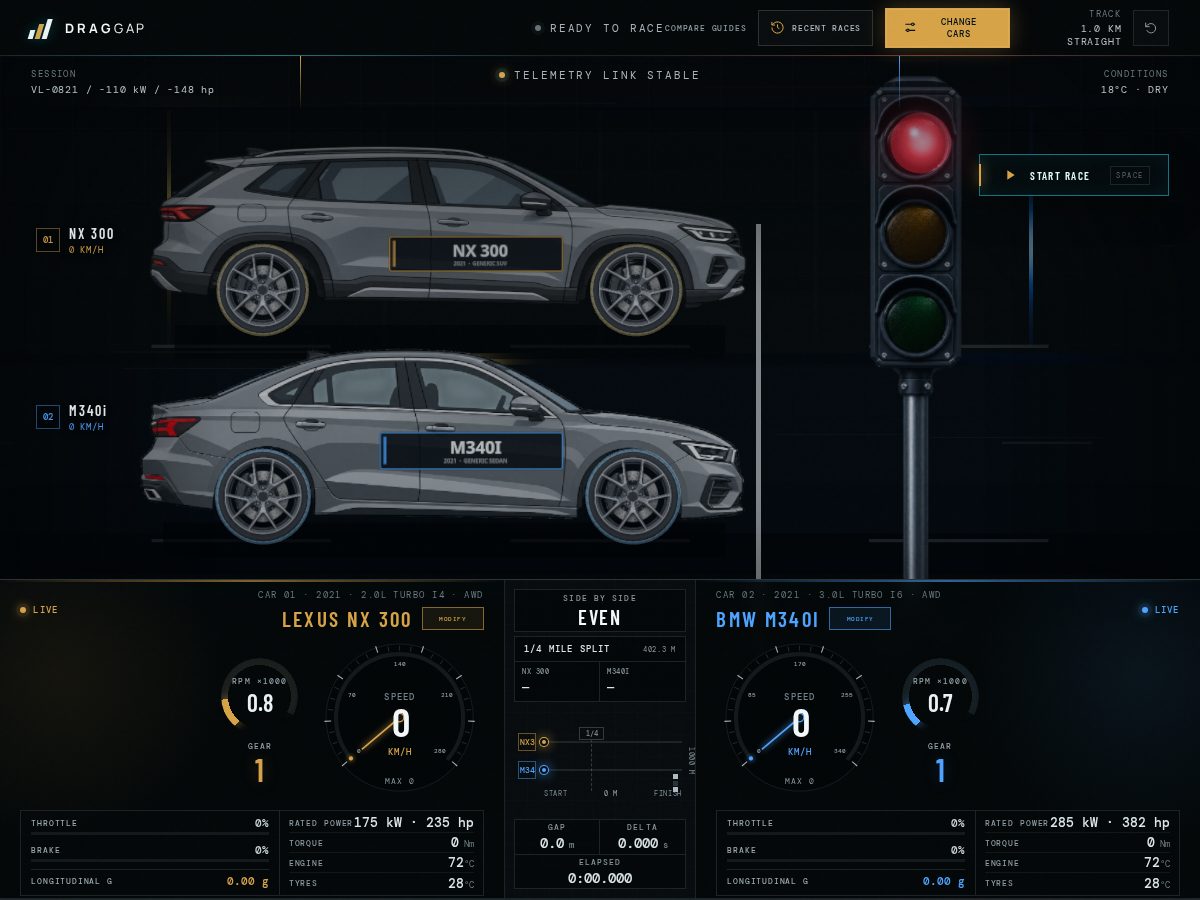Click the 1/4 marker on the track strip
This screenshot has width=1200, height=900.
(591, 733)
